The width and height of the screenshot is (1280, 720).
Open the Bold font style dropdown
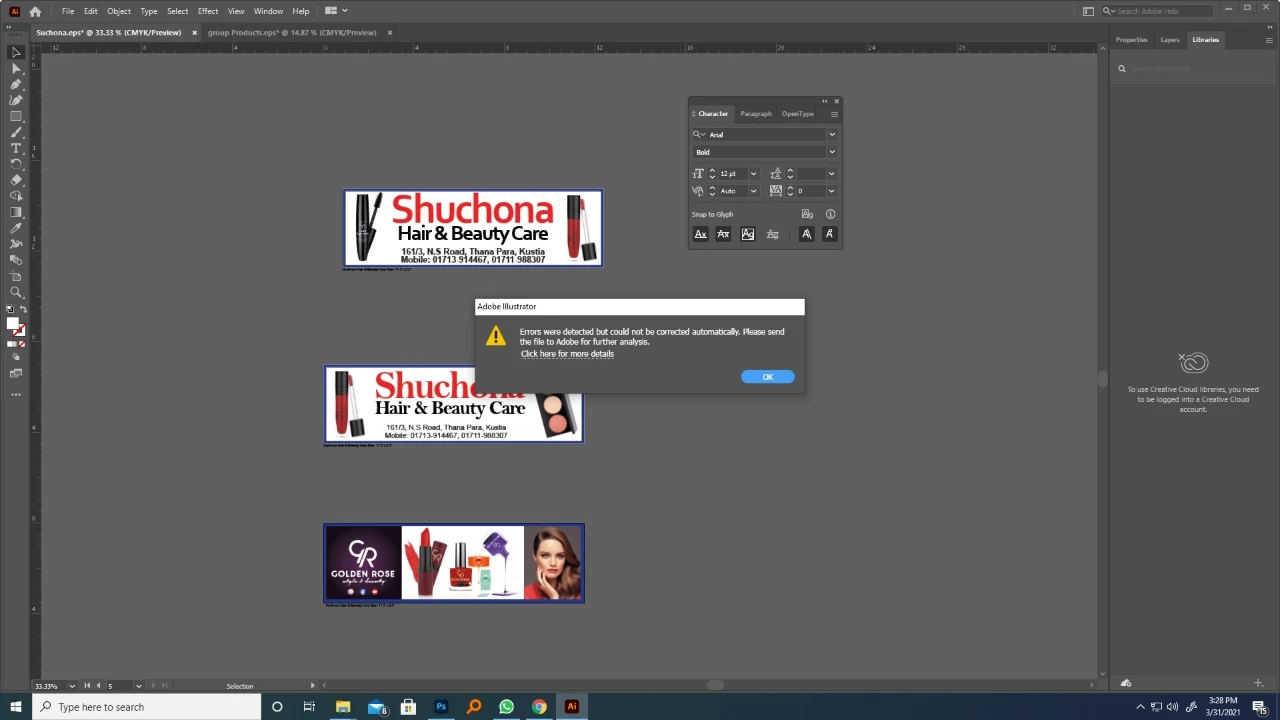point(831,152)
